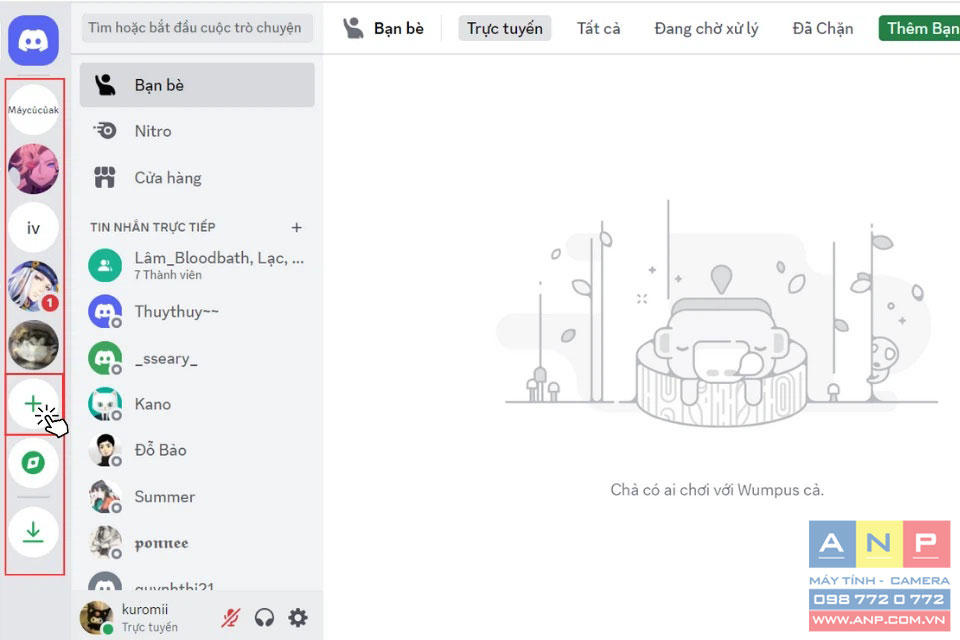This screenshot has width=960, height=640.
Task: Open the cat photo server
Action: click(33, 345)
